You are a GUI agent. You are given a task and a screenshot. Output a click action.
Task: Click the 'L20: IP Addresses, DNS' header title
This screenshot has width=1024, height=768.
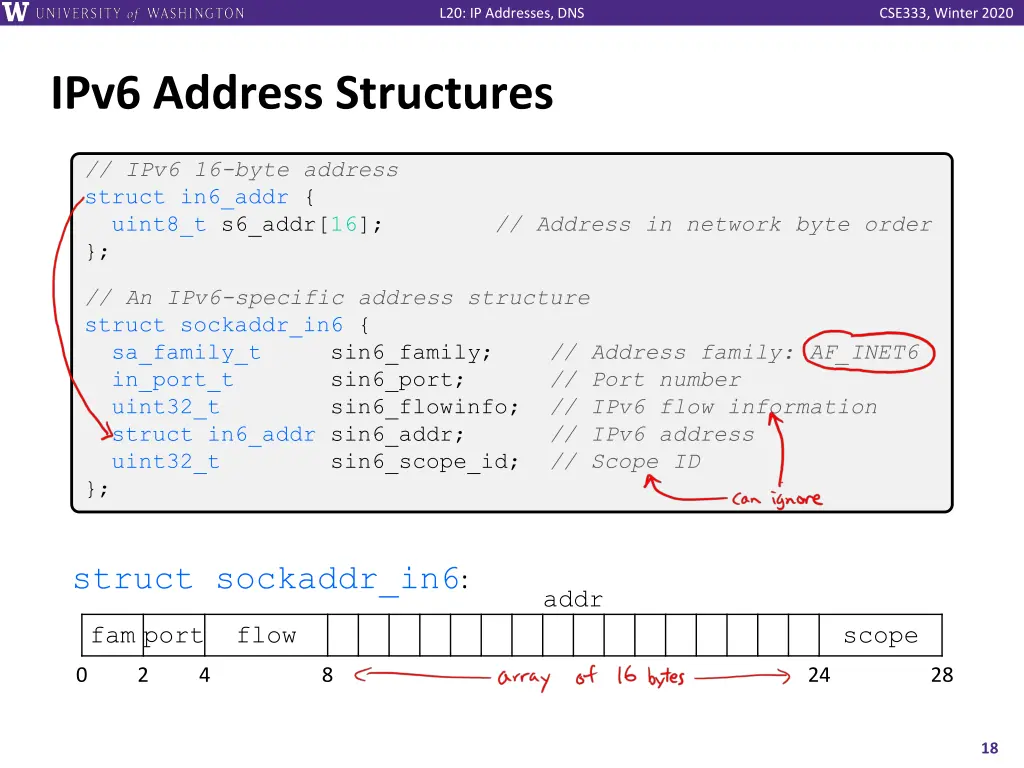[x=511, y=13]
